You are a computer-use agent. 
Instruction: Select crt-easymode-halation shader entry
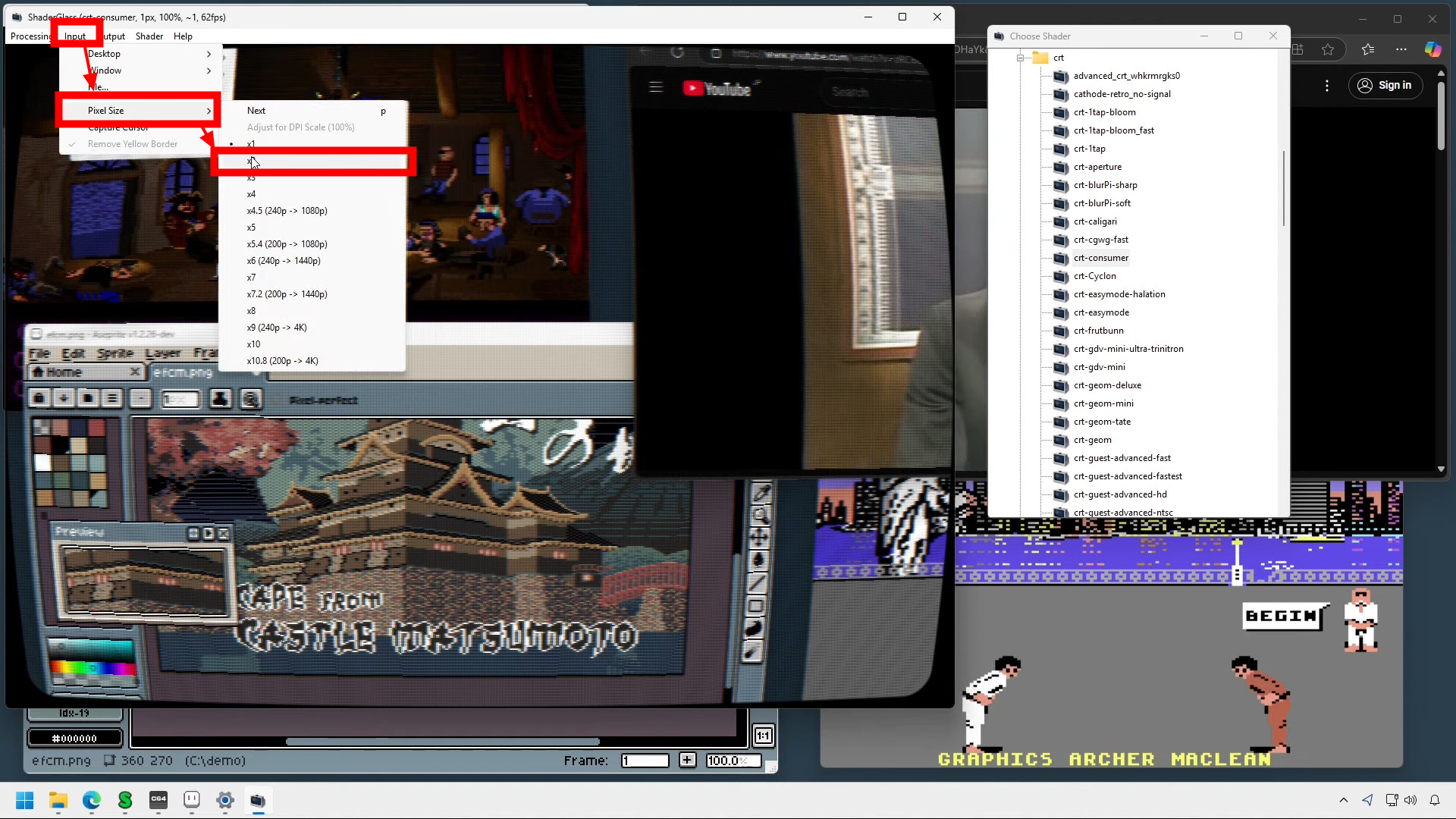[1119, 294]
